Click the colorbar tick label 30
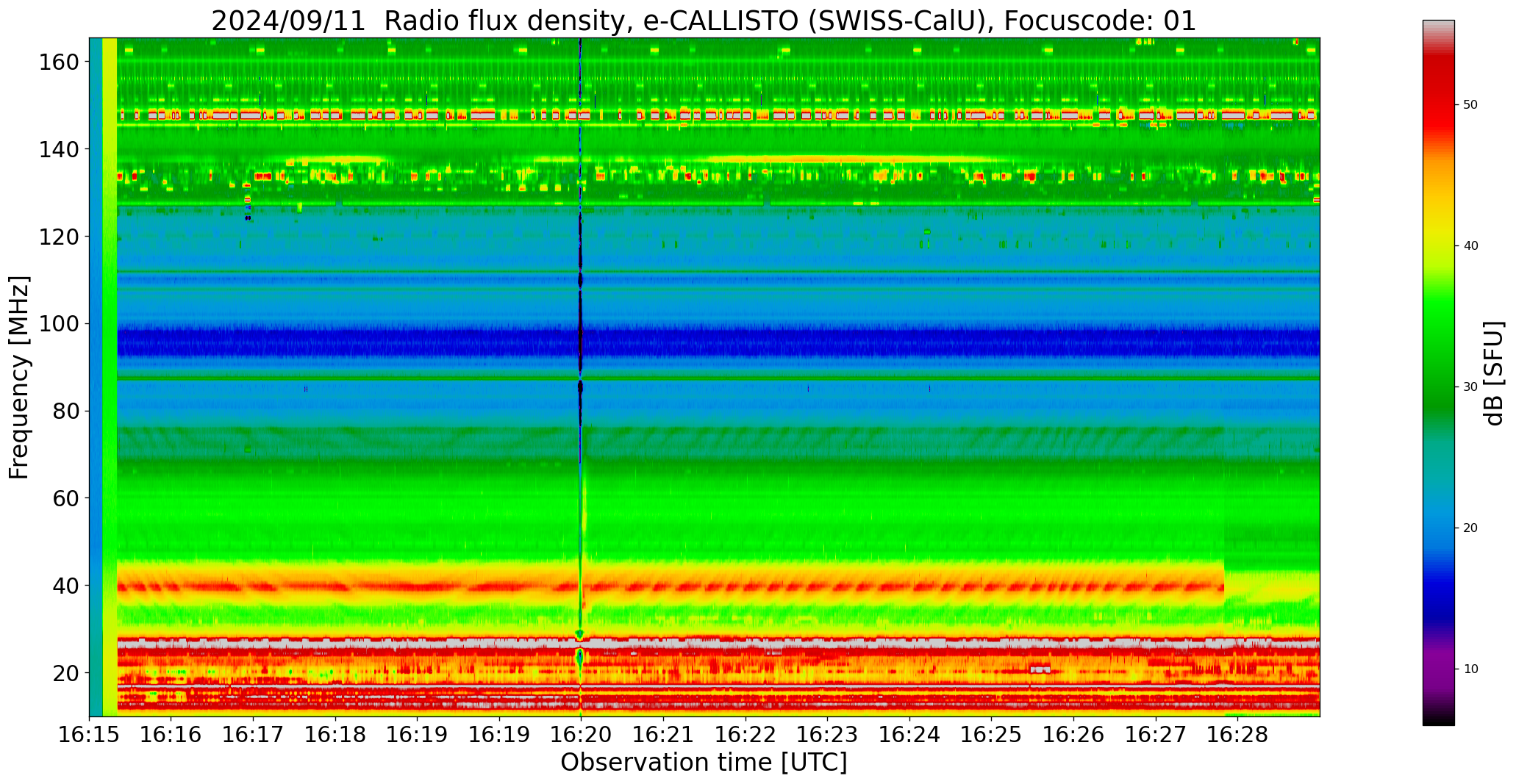Image resolution: width=1516 pixels, height=784 pixels. (x=1470, y=387)
